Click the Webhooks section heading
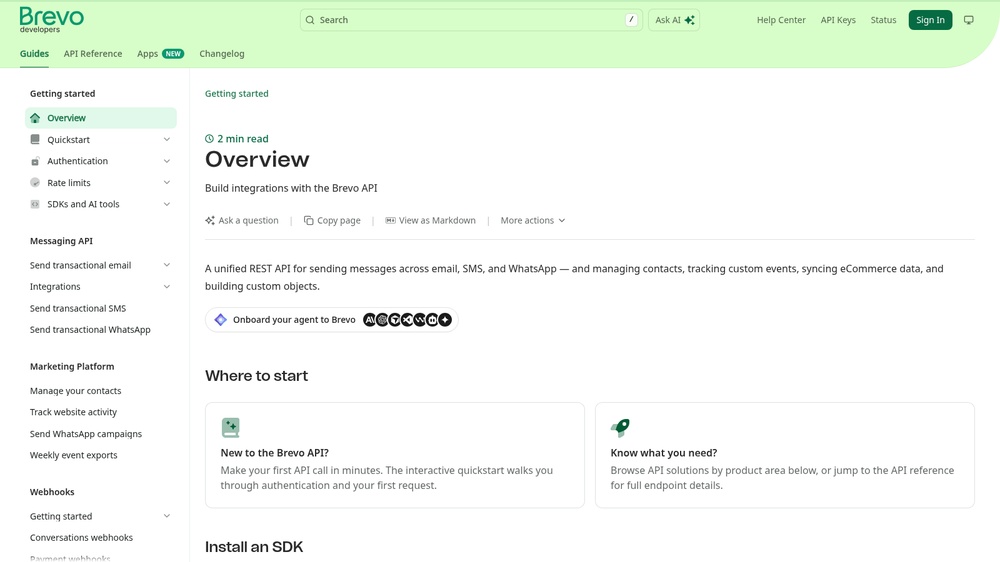 click(x=52, y=492)
